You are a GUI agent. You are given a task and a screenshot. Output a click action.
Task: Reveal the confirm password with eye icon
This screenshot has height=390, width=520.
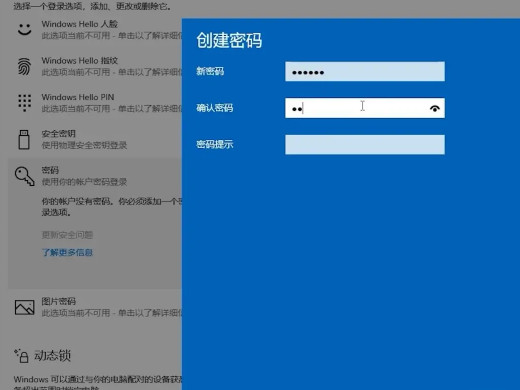[435, 108]
